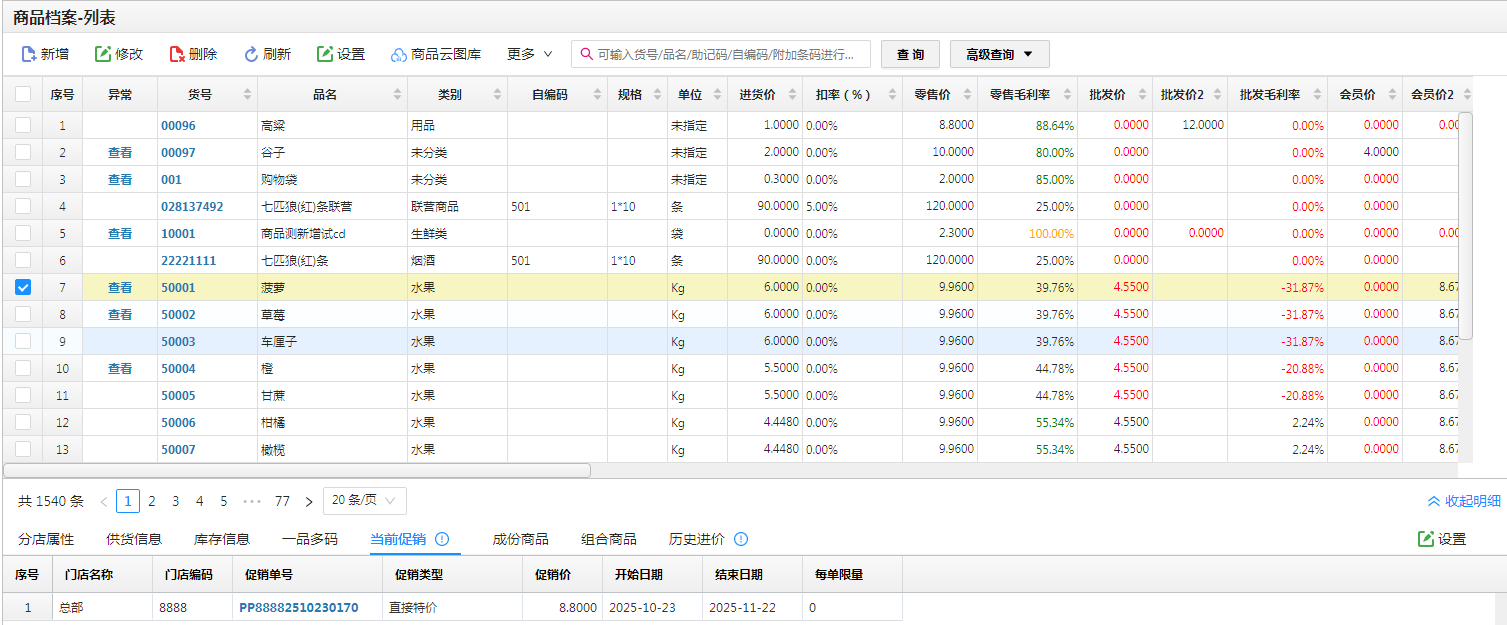
Task: Open 设置 in the top toolbar
Action: [x=325, y=54]
